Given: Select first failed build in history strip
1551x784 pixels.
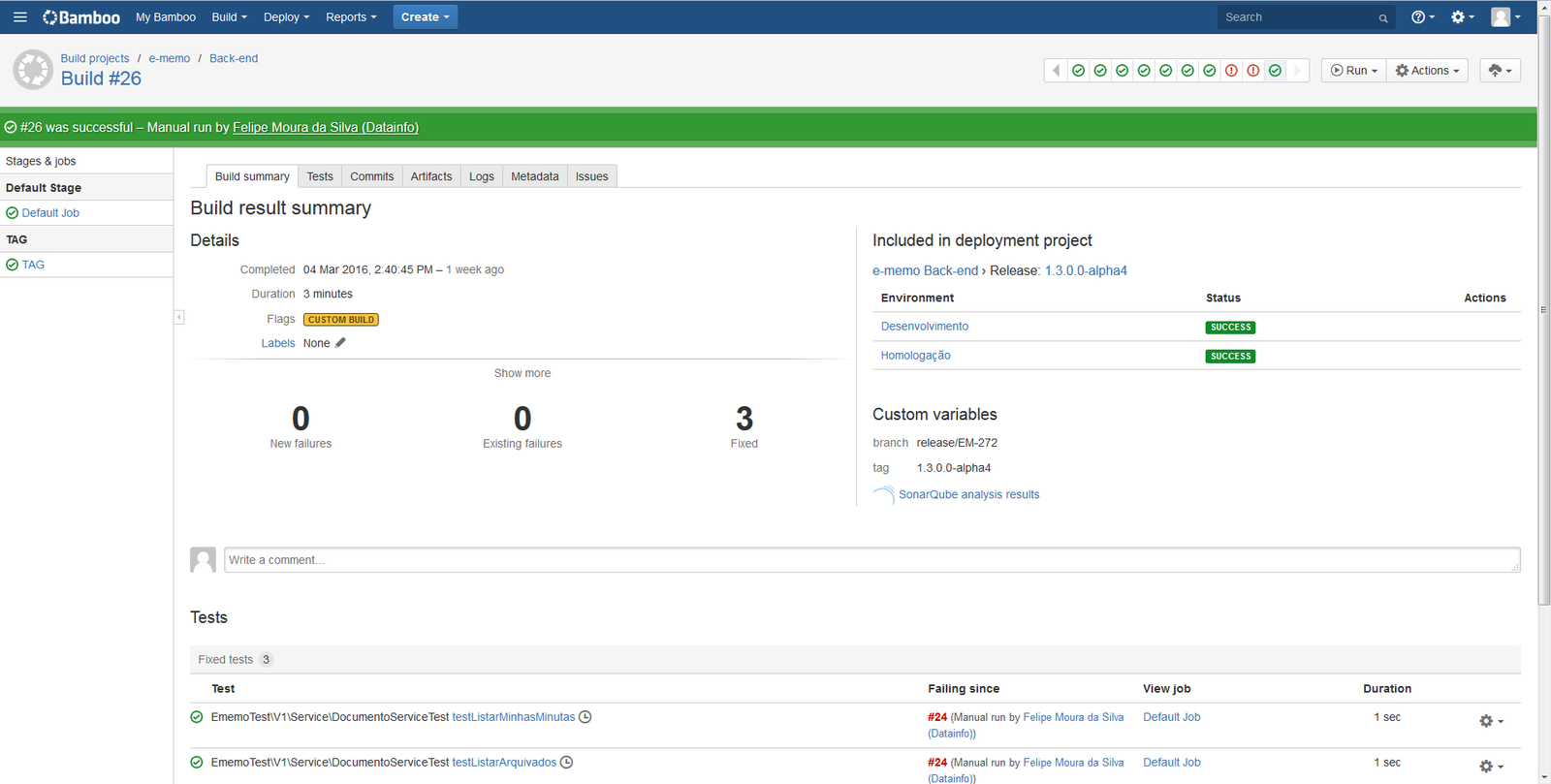Looking at the screenshot, I should point(1231,71).
